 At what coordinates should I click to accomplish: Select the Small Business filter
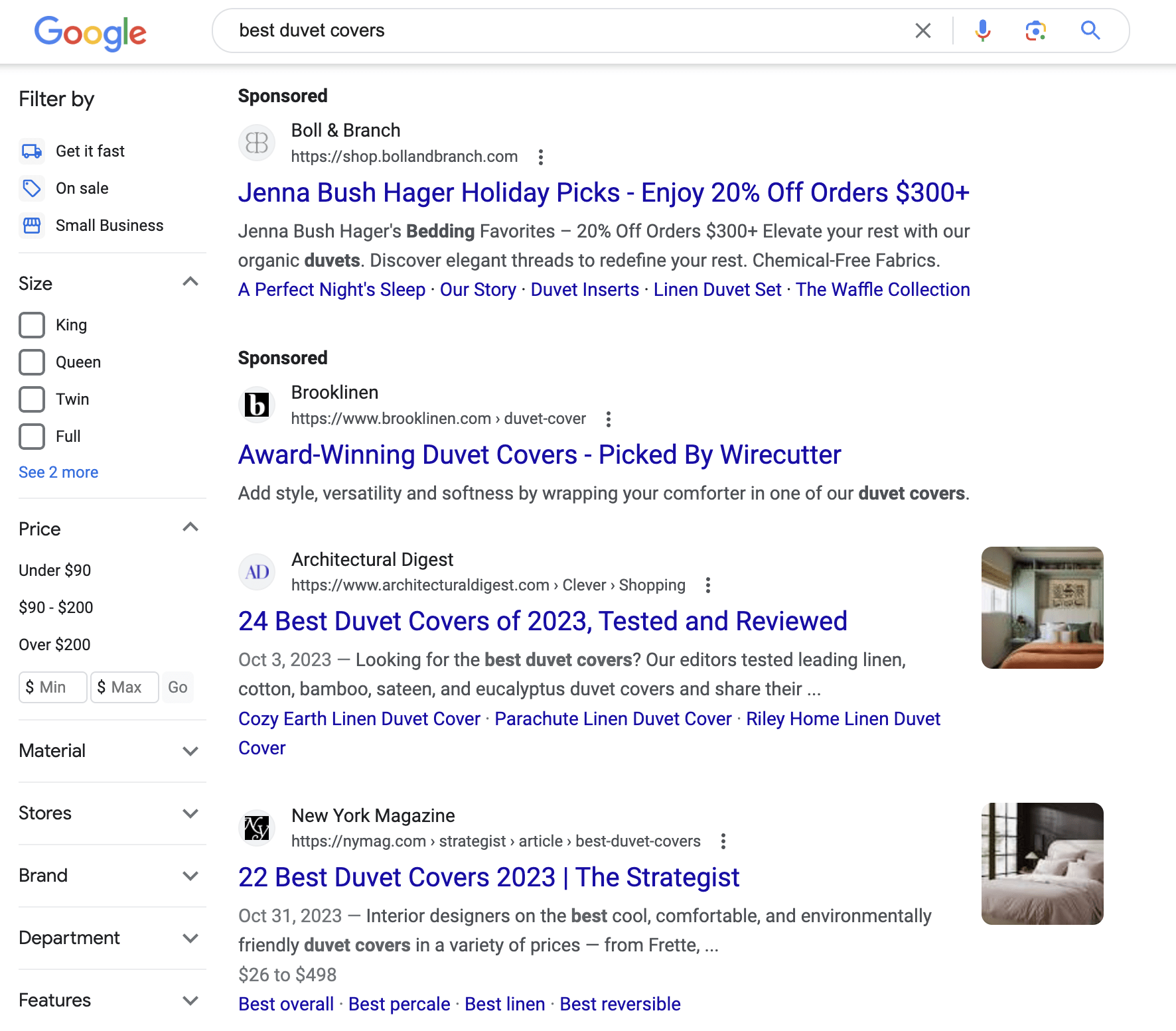pyautogui.click(x=108, y=225)
